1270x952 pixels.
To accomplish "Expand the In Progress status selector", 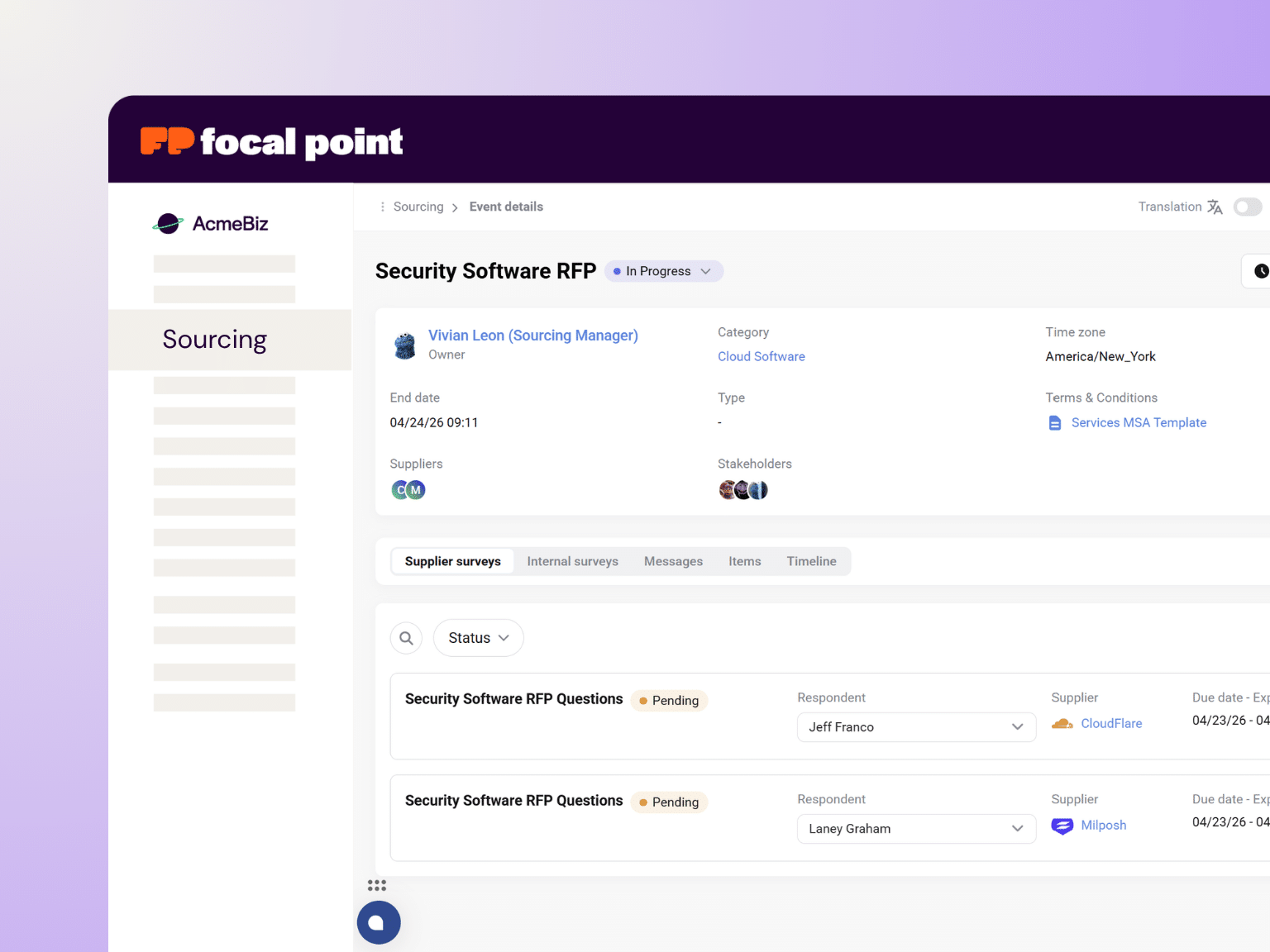I will 706,271.
